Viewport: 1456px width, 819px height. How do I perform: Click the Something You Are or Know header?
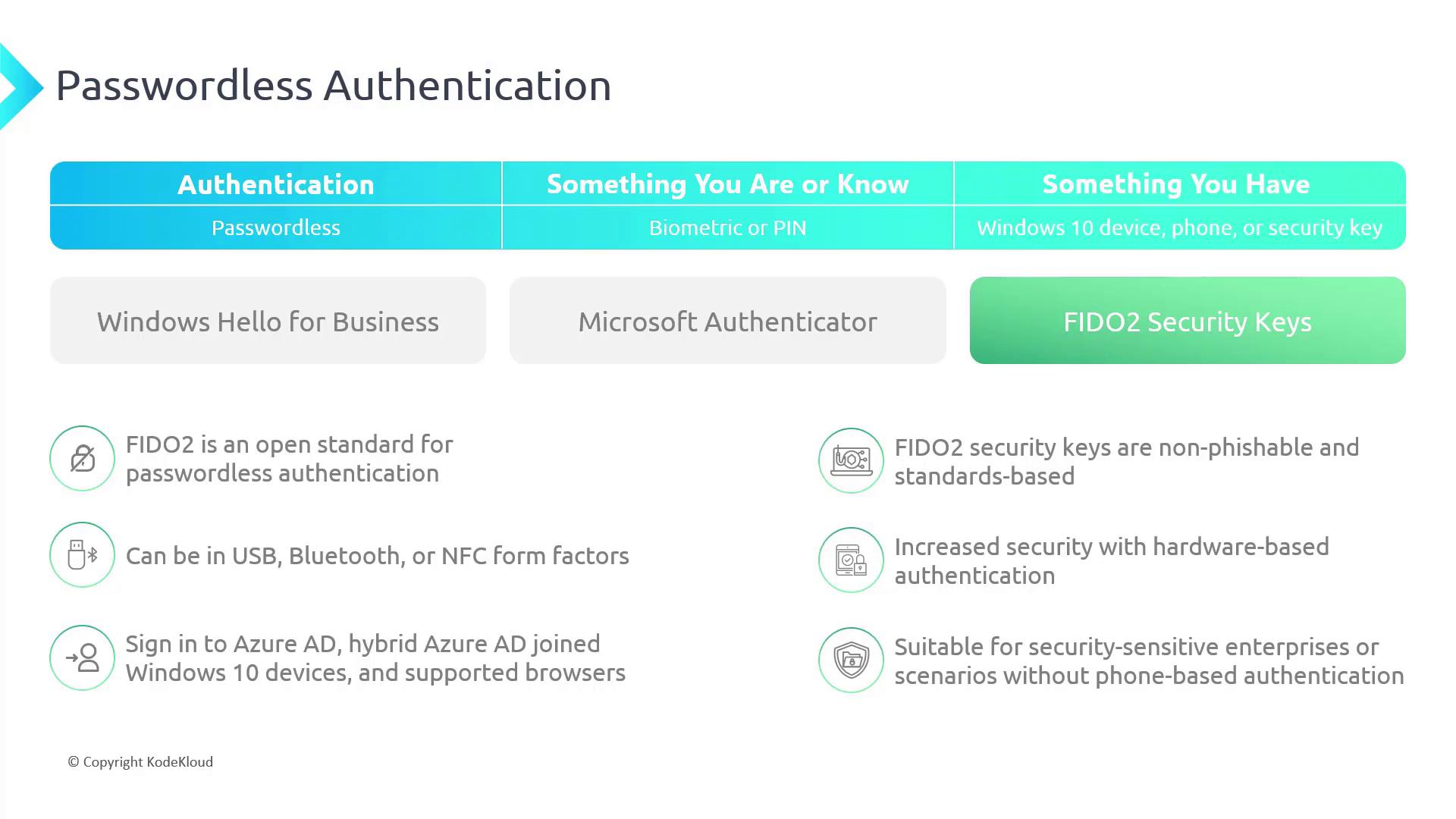[727, 184]
